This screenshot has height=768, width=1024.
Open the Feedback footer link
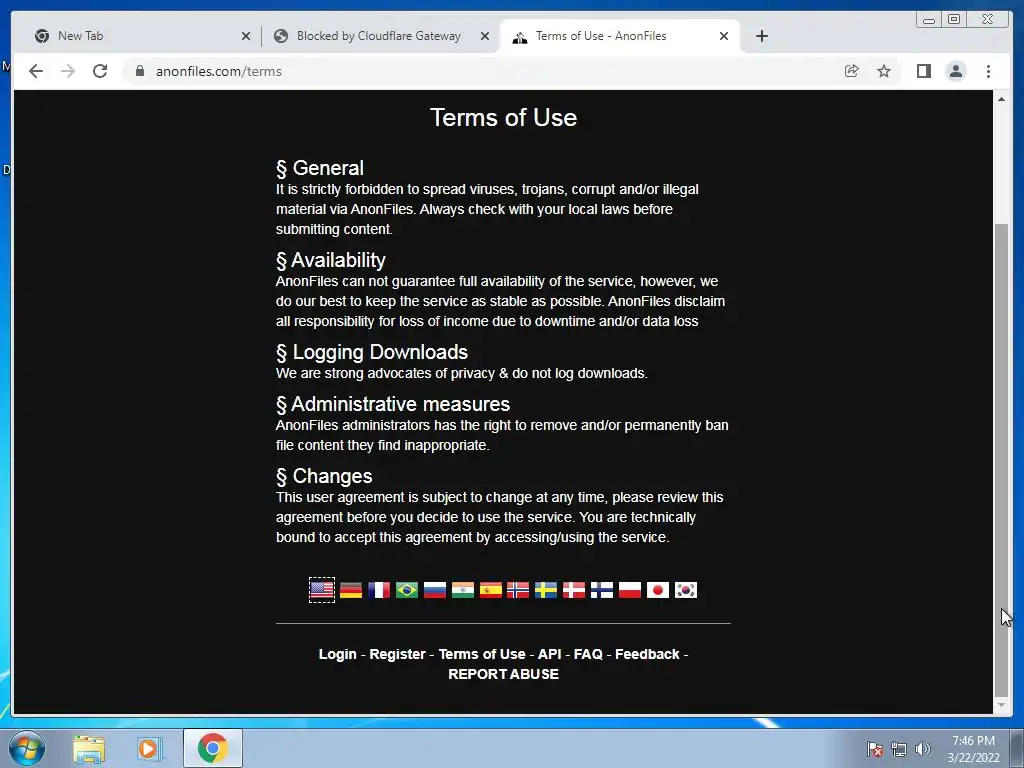tap(647, 654)
